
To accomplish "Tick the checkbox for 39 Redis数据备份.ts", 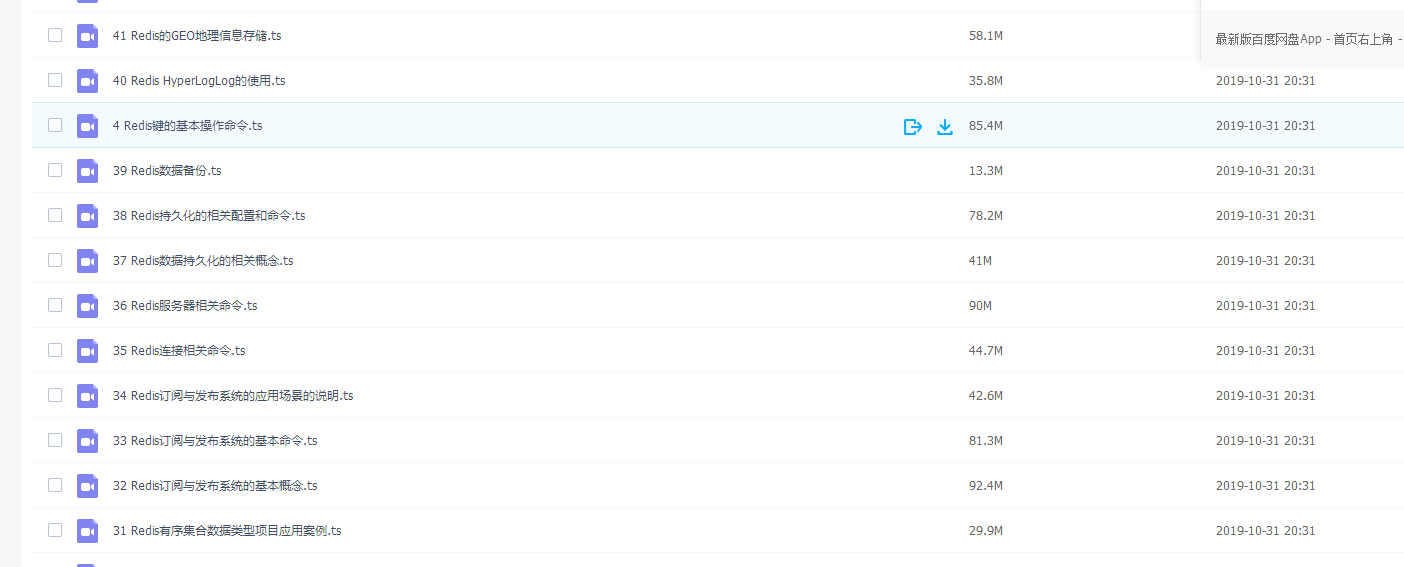I will [55, 170].
